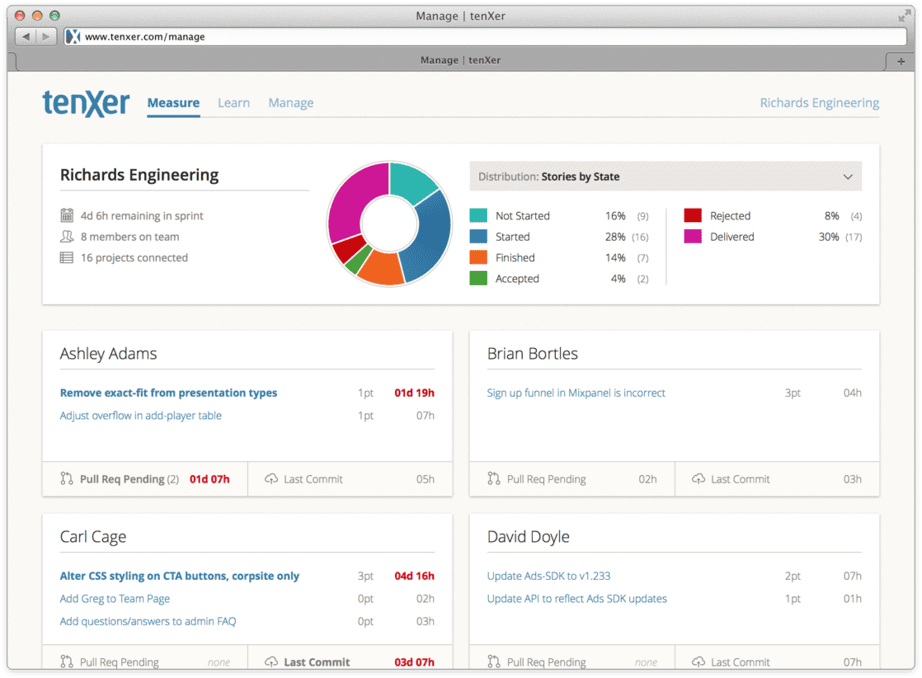Click the Delivered magenta legend swatch
This screenshot has width=922, height=678.
(x=693, y=236)
